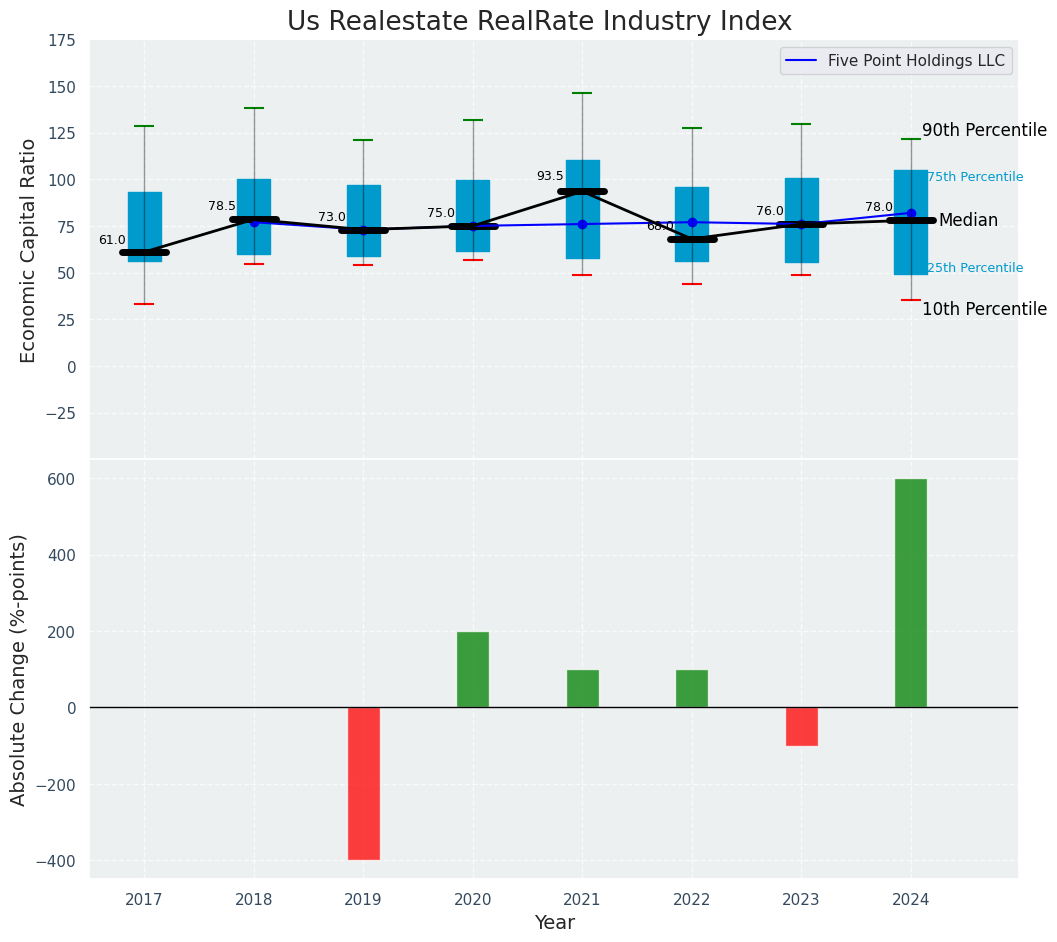Viewport: 1057px width, 942px height.
Task: Click the Five Point Holdings LLC legend label
Action: click(916, 61)
